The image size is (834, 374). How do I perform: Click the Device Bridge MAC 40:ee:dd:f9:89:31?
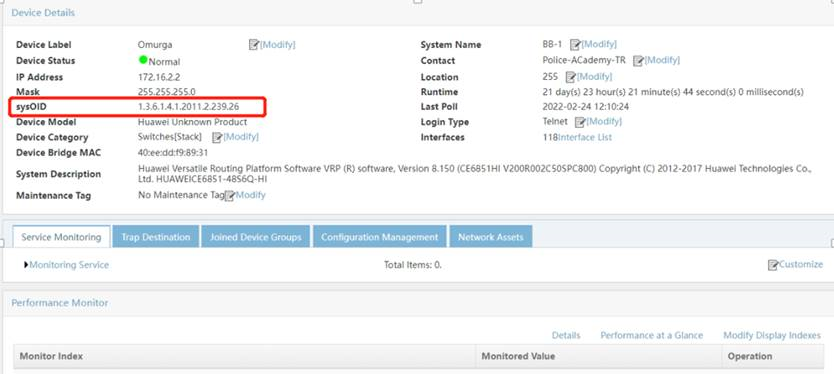[x=173, y=152]
